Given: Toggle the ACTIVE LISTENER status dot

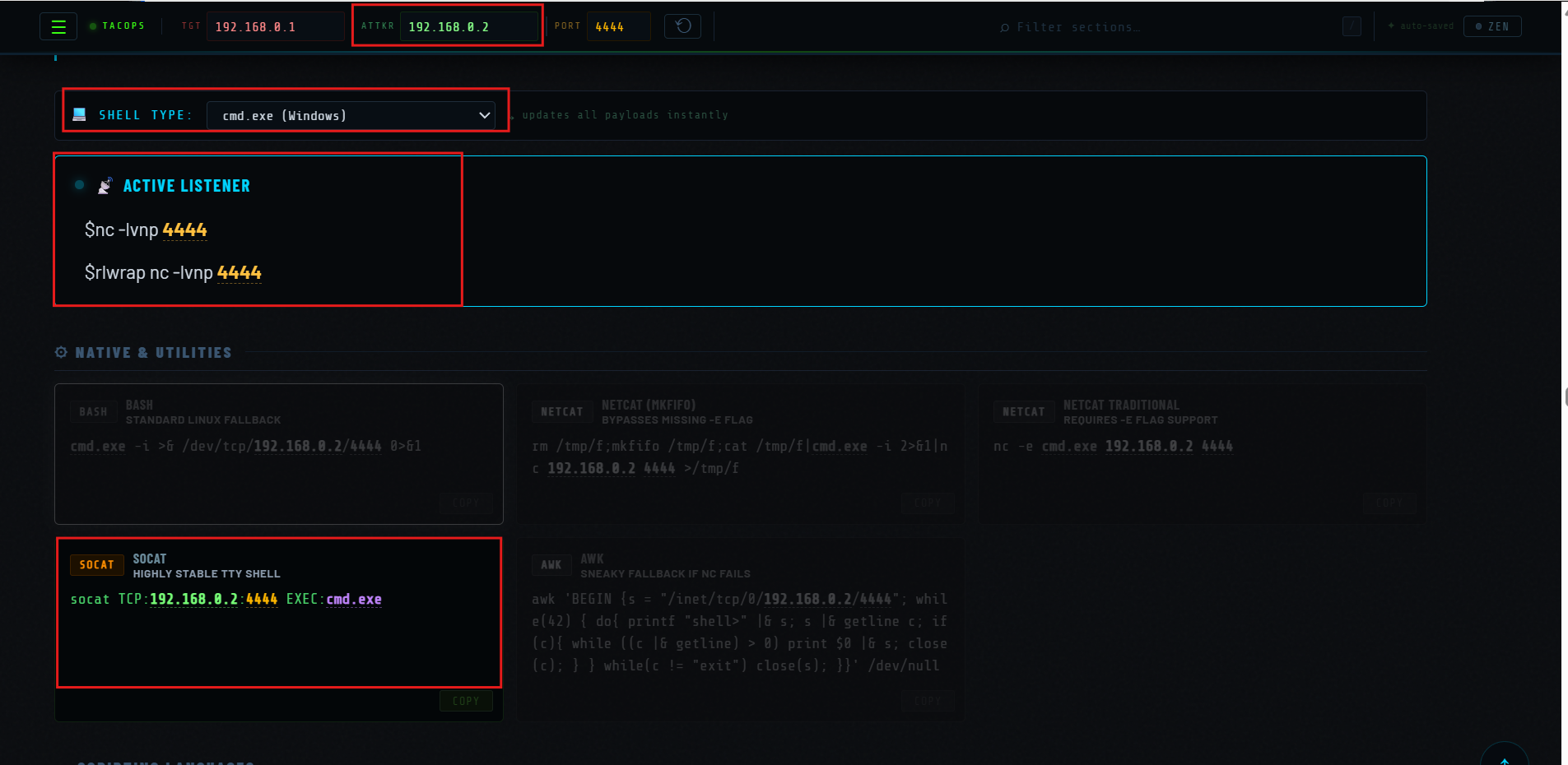Looking at the screenshot, I should (x=79, y=184).
